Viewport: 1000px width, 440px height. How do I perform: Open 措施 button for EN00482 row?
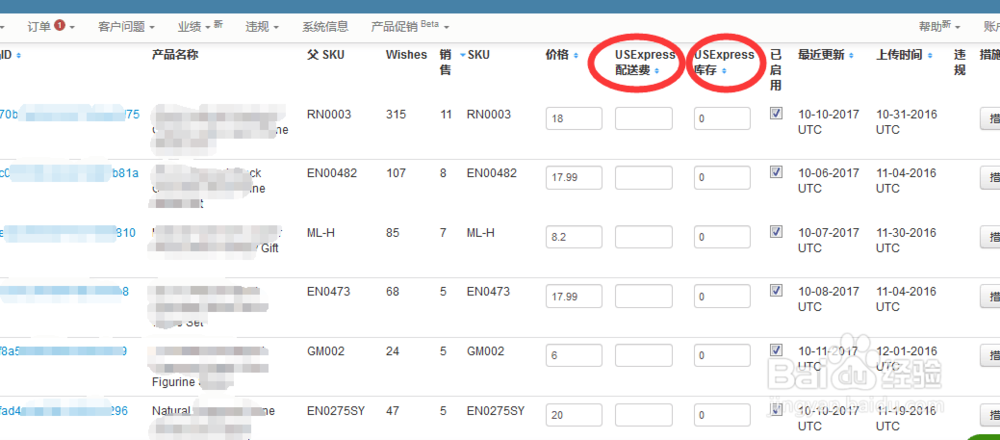990,177
